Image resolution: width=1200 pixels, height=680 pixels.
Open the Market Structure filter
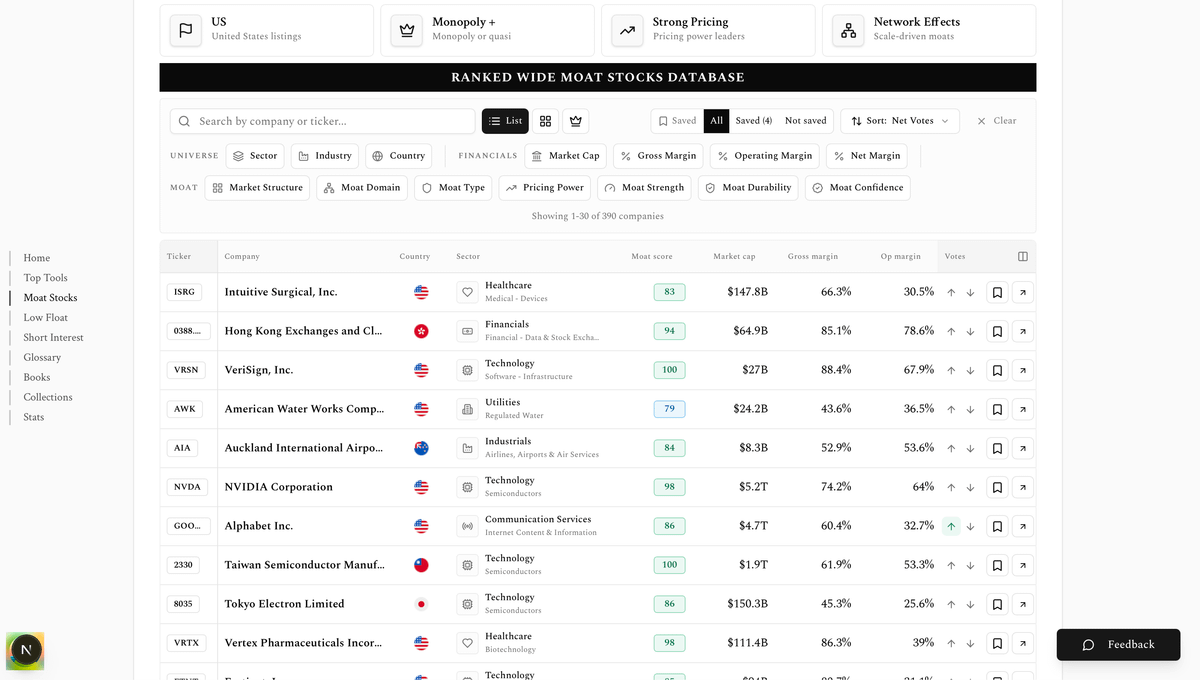[258, 188]
